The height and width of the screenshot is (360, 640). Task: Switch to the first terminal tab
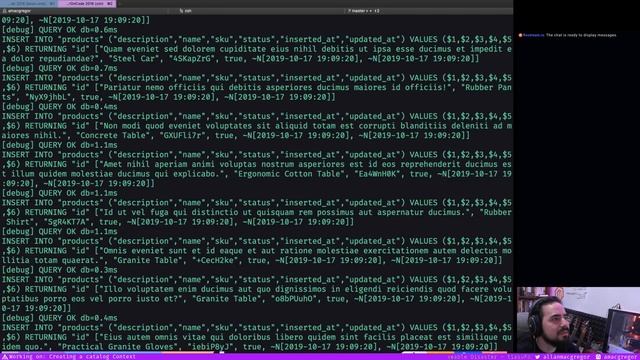(x=29, y=4)
